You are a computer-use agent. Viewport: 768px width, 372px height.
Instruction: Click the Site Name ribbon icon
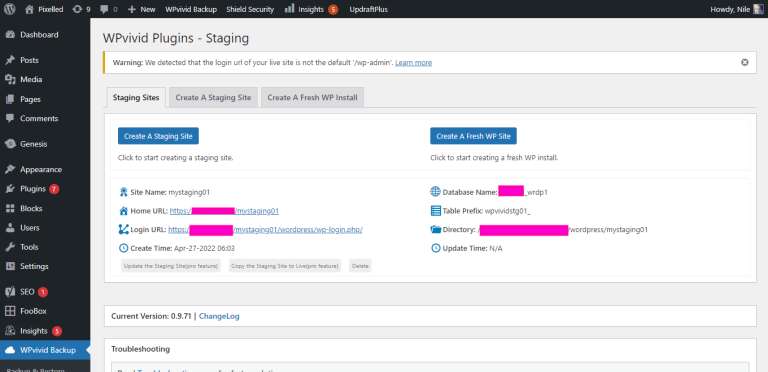(x=123, y=192)
